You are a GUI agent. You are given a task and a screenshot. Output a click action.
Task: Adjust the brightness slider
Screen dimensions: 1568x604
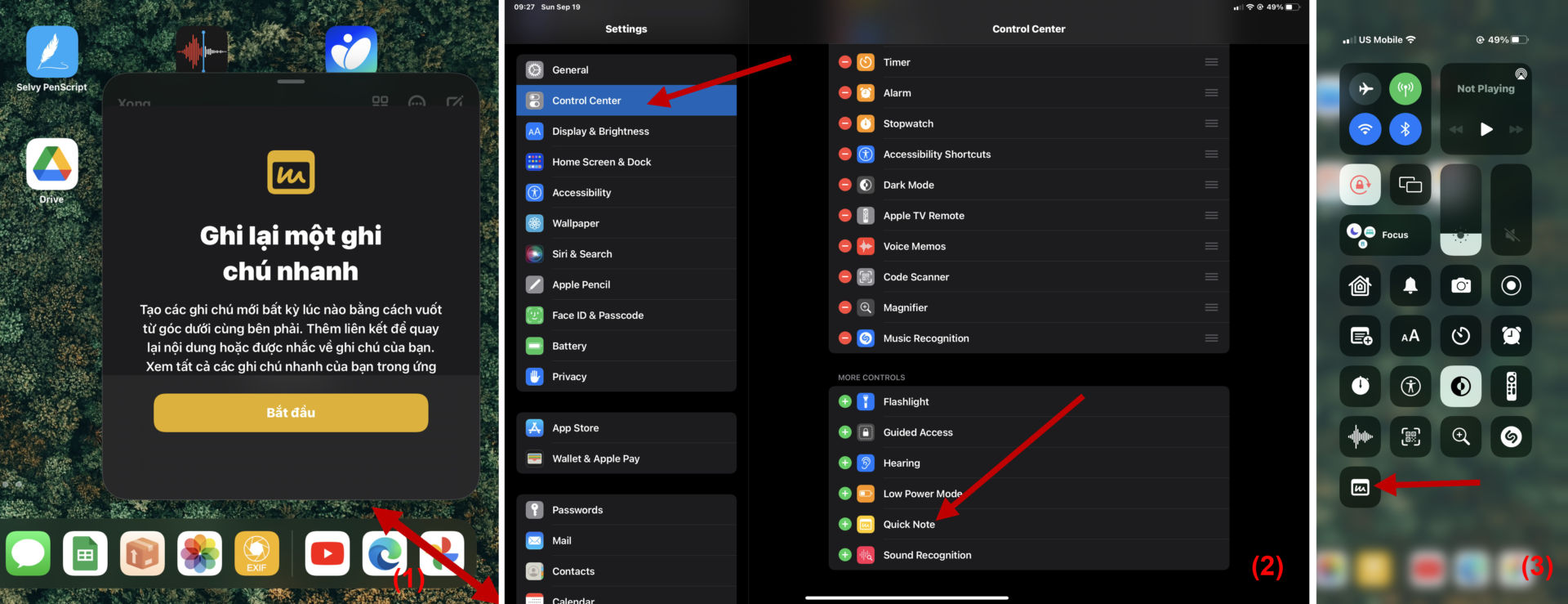(x=1460, y=210)
